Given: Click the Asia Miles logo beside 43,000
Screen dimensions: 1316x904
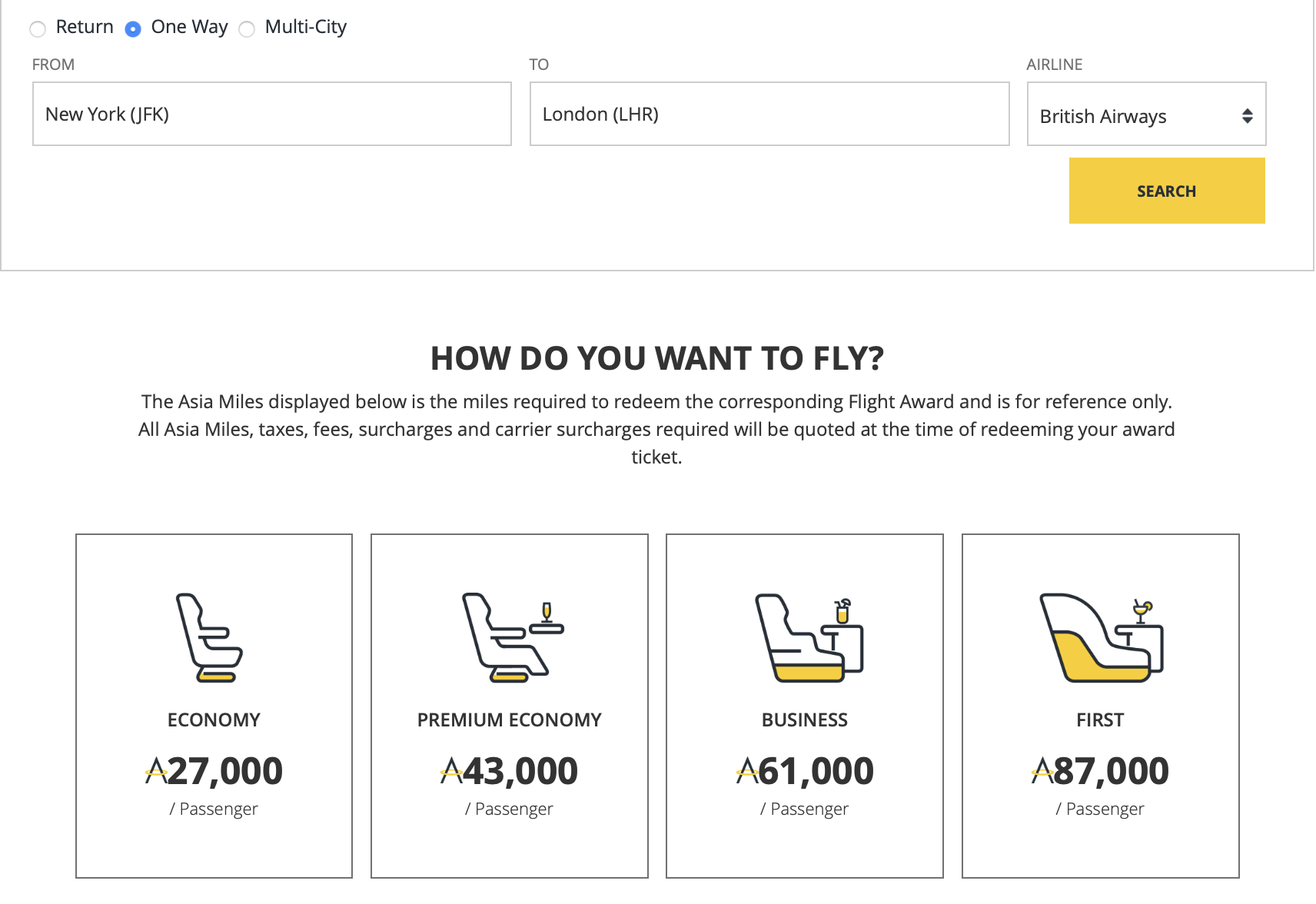Looking at the screenshot, I should (x=450, y=771).
